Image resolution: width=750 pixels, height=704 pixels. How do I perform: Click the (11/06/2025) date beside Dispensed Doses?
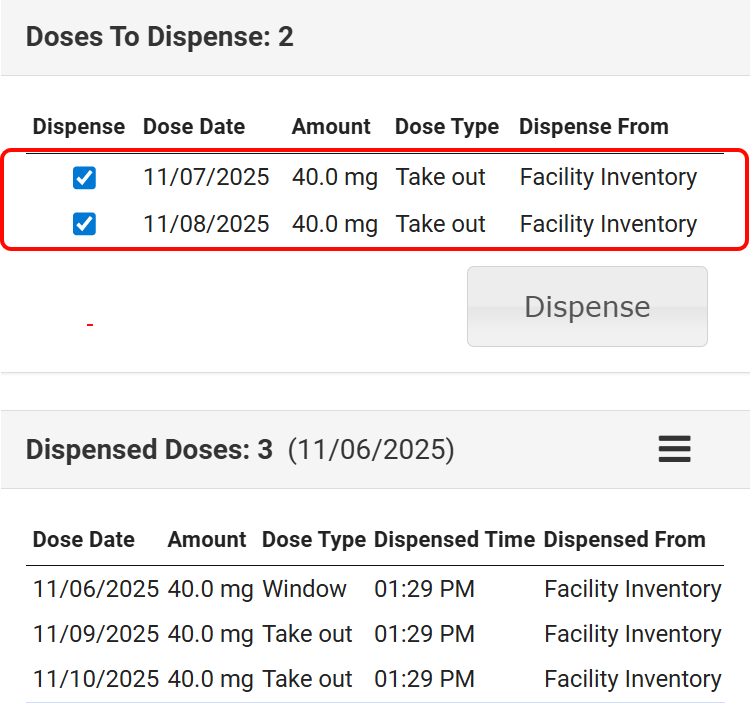click(x=371, y=450)
